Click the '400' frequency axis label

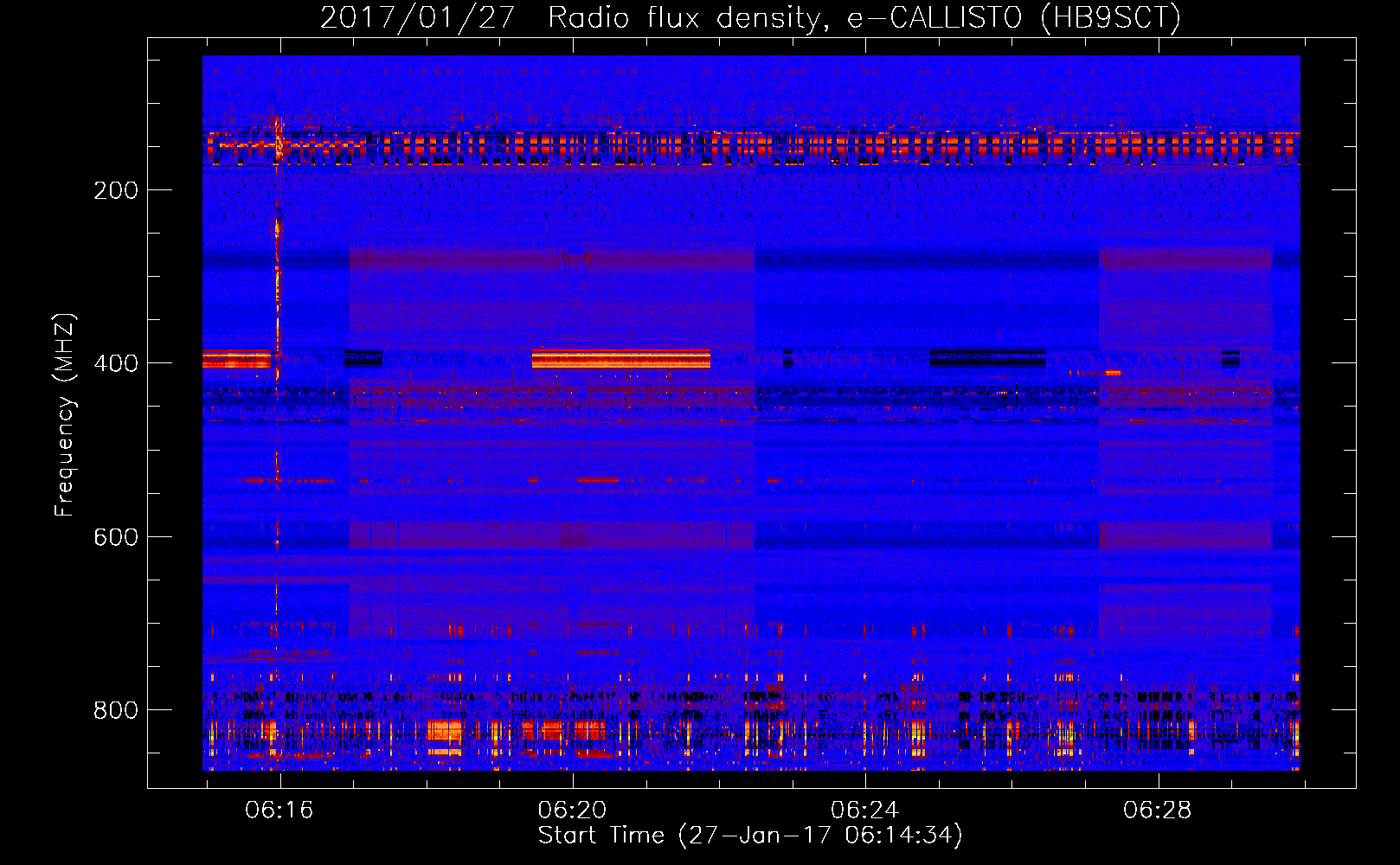116,363
